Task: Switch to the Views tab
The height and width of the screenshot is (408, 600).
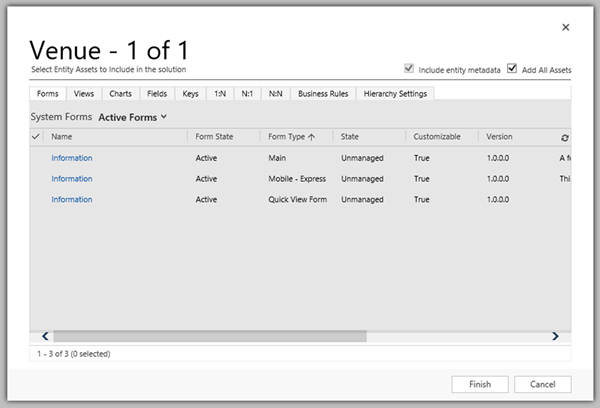Action: (84, 94)
